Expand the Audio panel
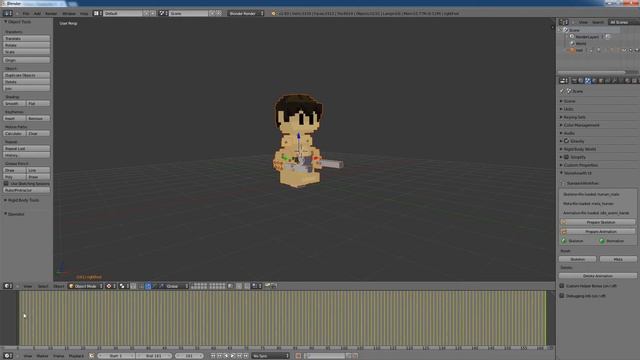Viewport: 640px width, 360px height. point(561,133)
